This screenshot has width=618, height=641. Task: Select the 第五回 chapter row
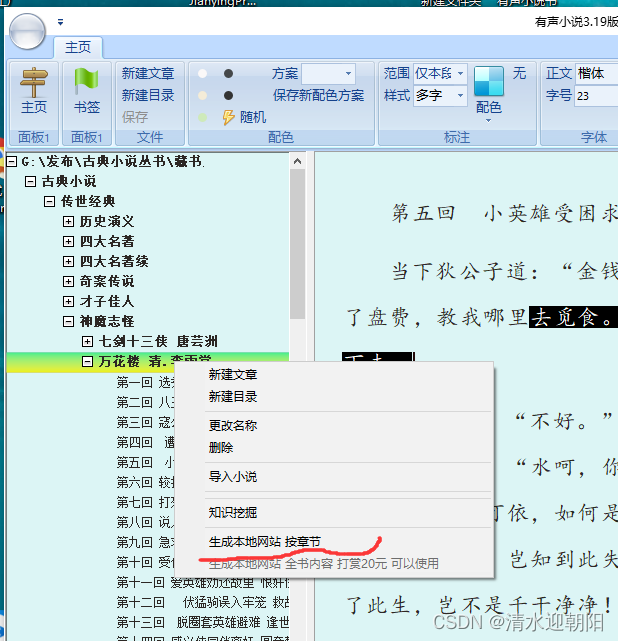point(145,462)
